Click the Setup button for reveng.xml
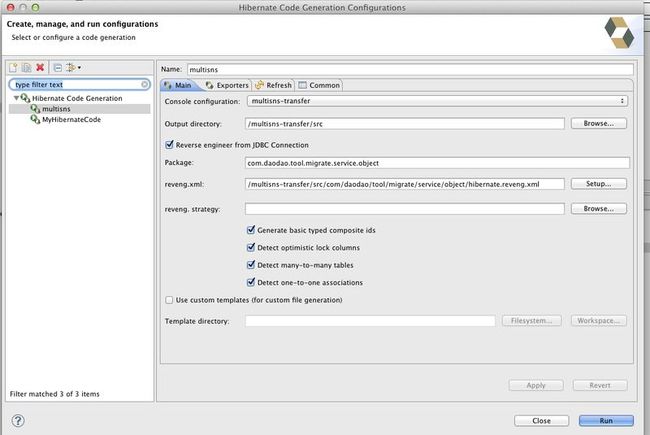This screenshot has width=650, height=435. pyautogui.click(x=599, y=184)
